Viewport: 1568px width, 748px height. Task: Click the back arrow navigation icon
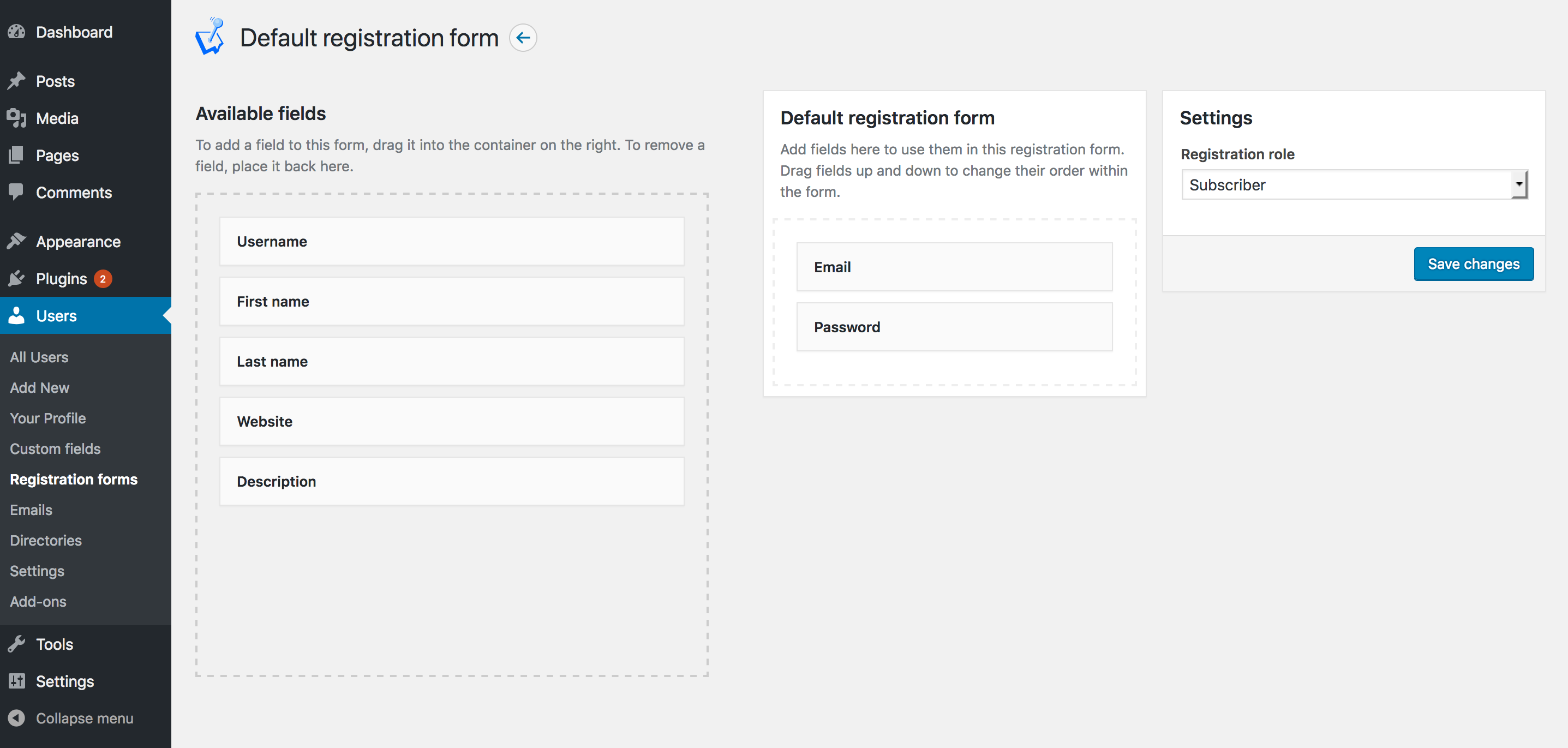[523, 37]
